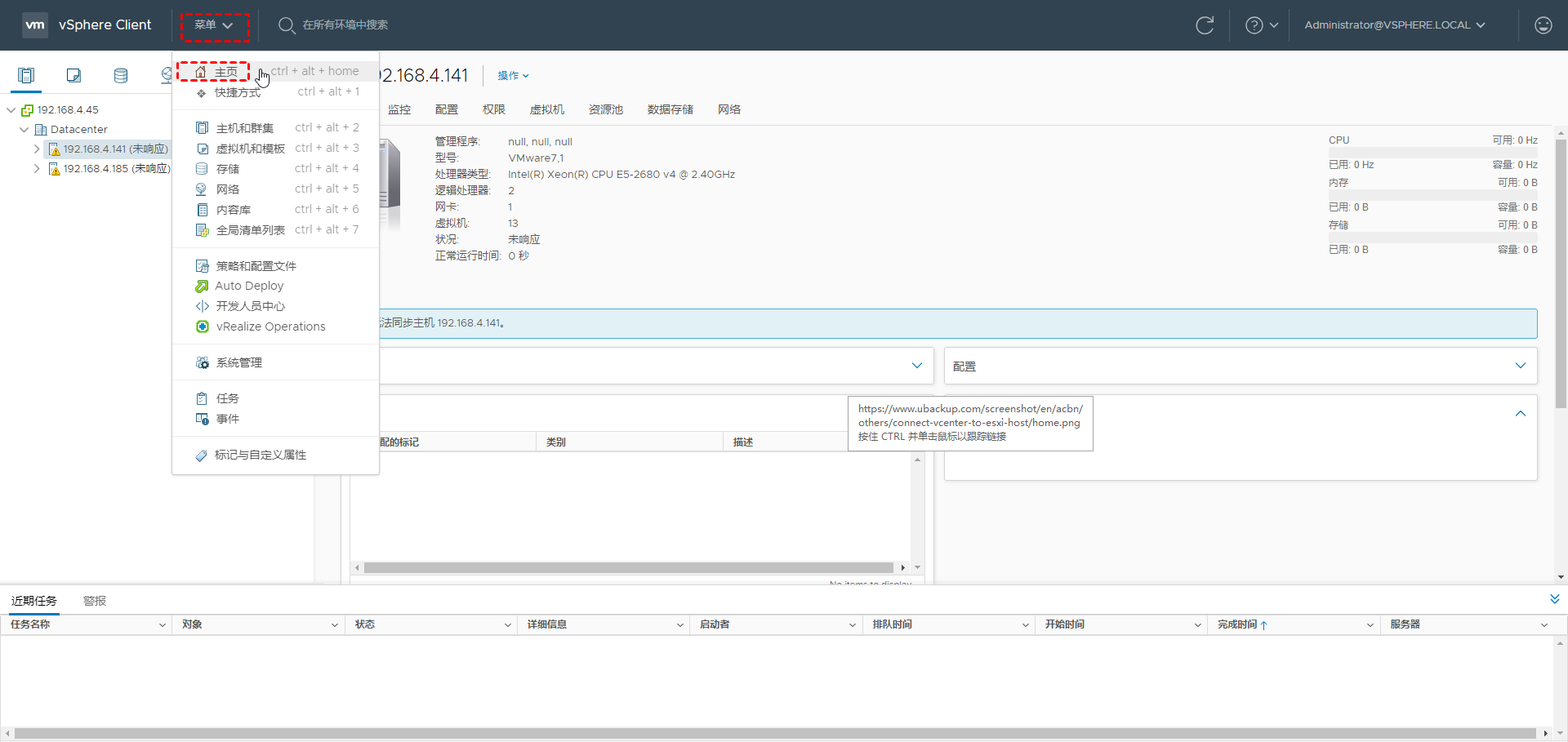This screenshot has height=742, width=1568.
Task: Click the search magnifier icon
Action: click(x=287, y=25)
